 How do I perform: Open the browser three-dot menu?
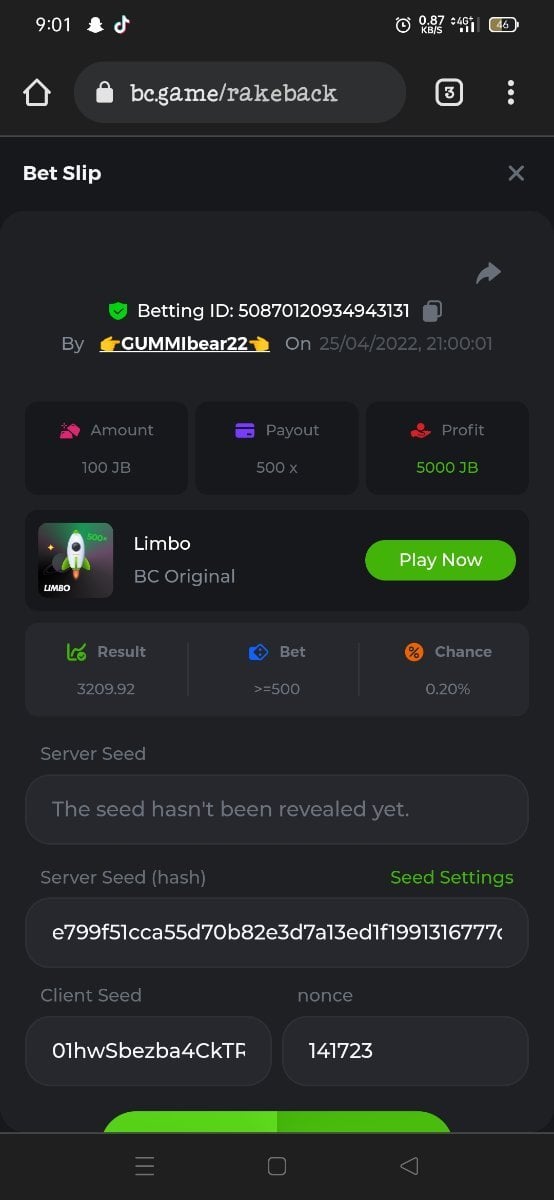click(x=511, y=93)
